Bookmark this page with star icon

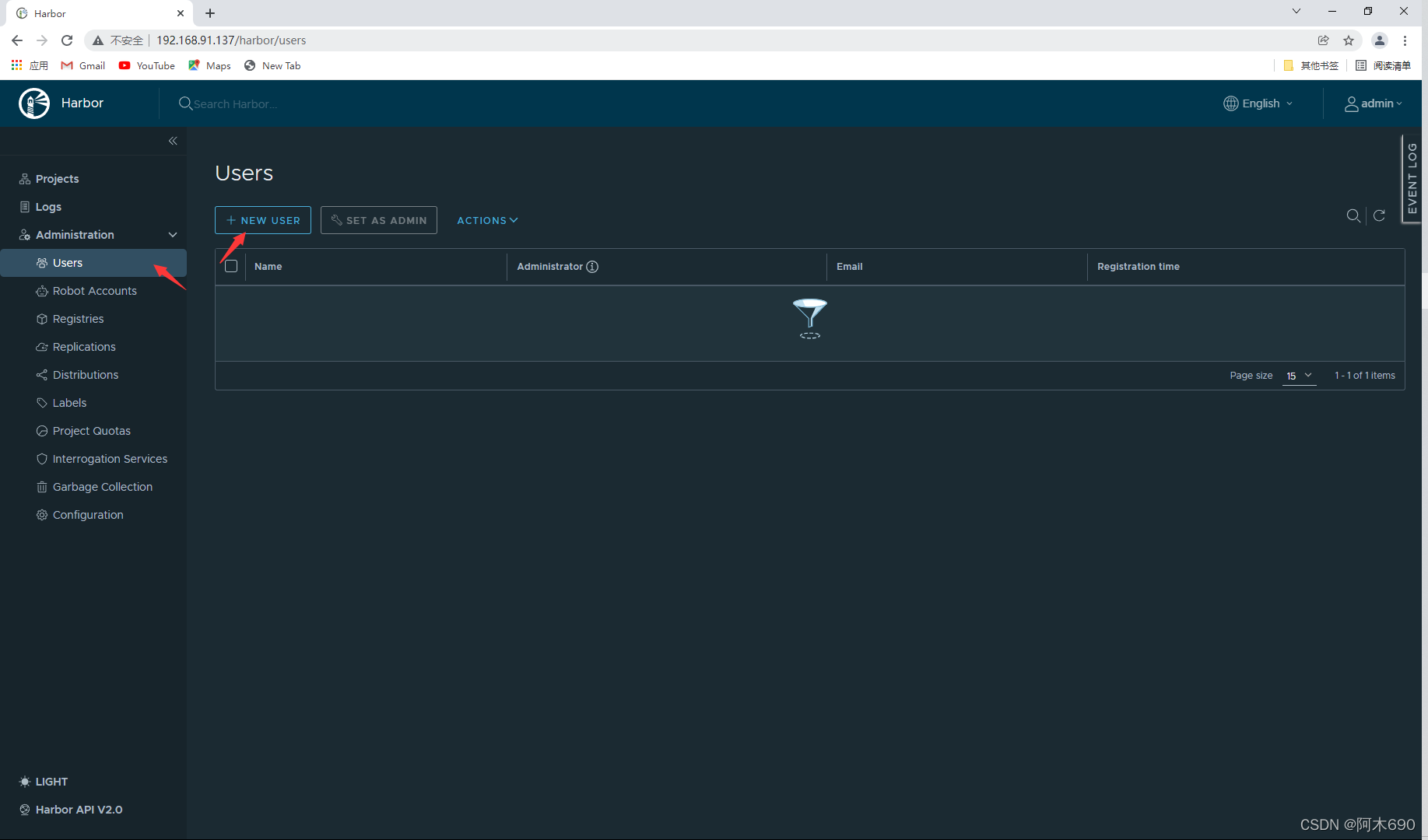tap(1349, 40)
